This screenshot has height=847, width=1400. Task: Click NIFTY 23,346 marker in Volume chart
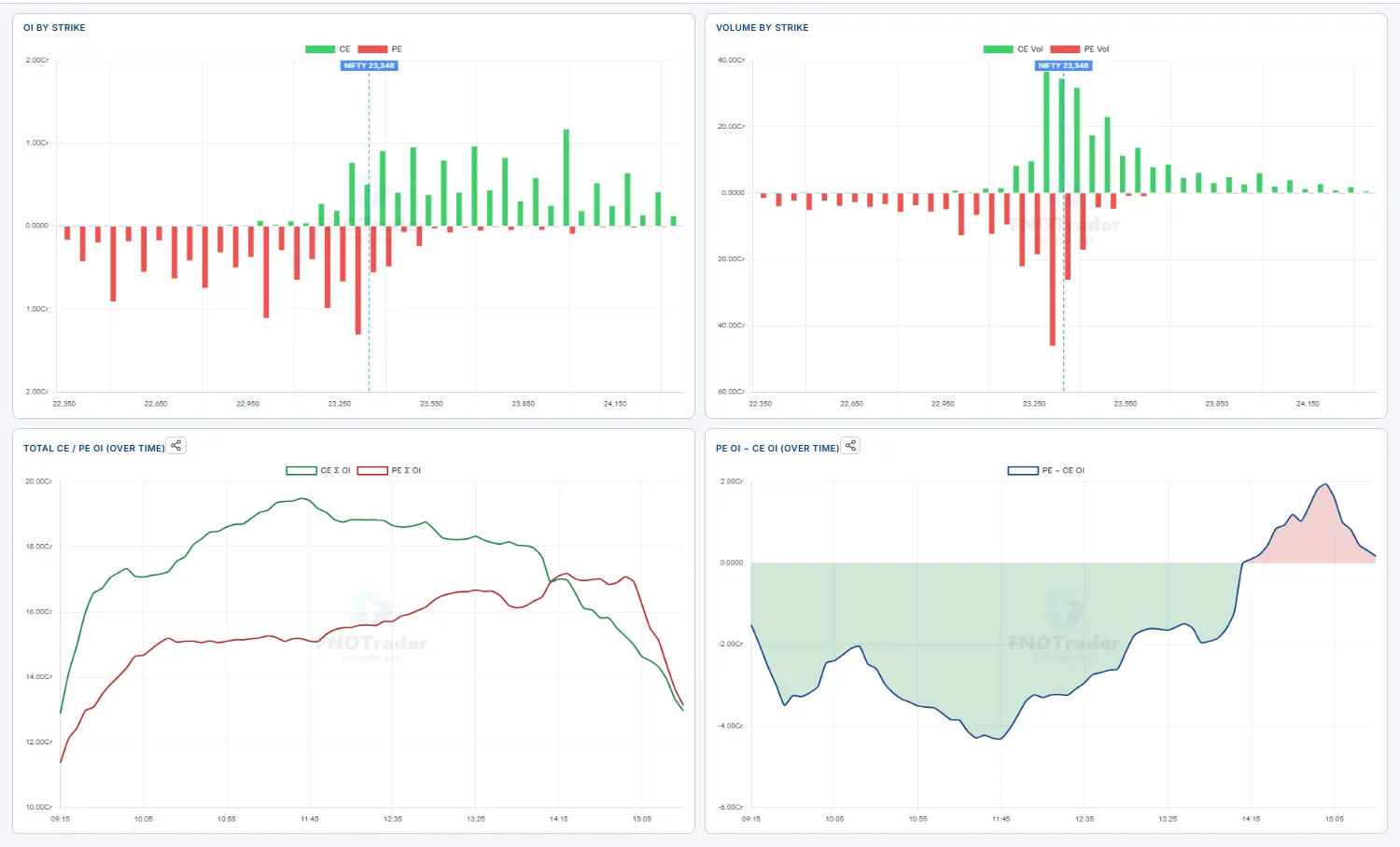tap(1063, 65)
